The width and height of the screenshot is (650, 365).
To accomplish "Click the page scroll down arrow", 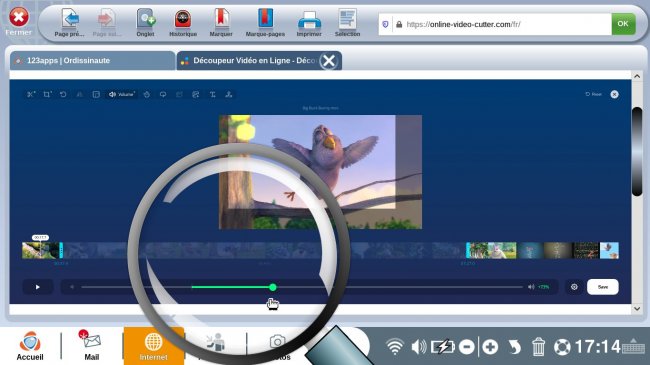I will [637, 309].
